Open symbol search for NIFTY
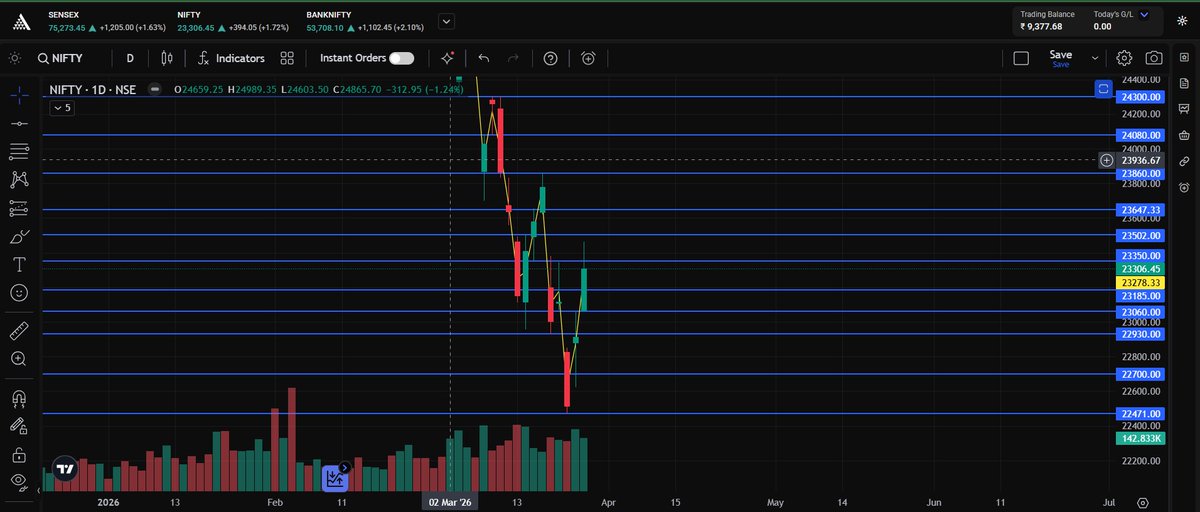The image size is (1200, 512). click(x=60, y=58)
